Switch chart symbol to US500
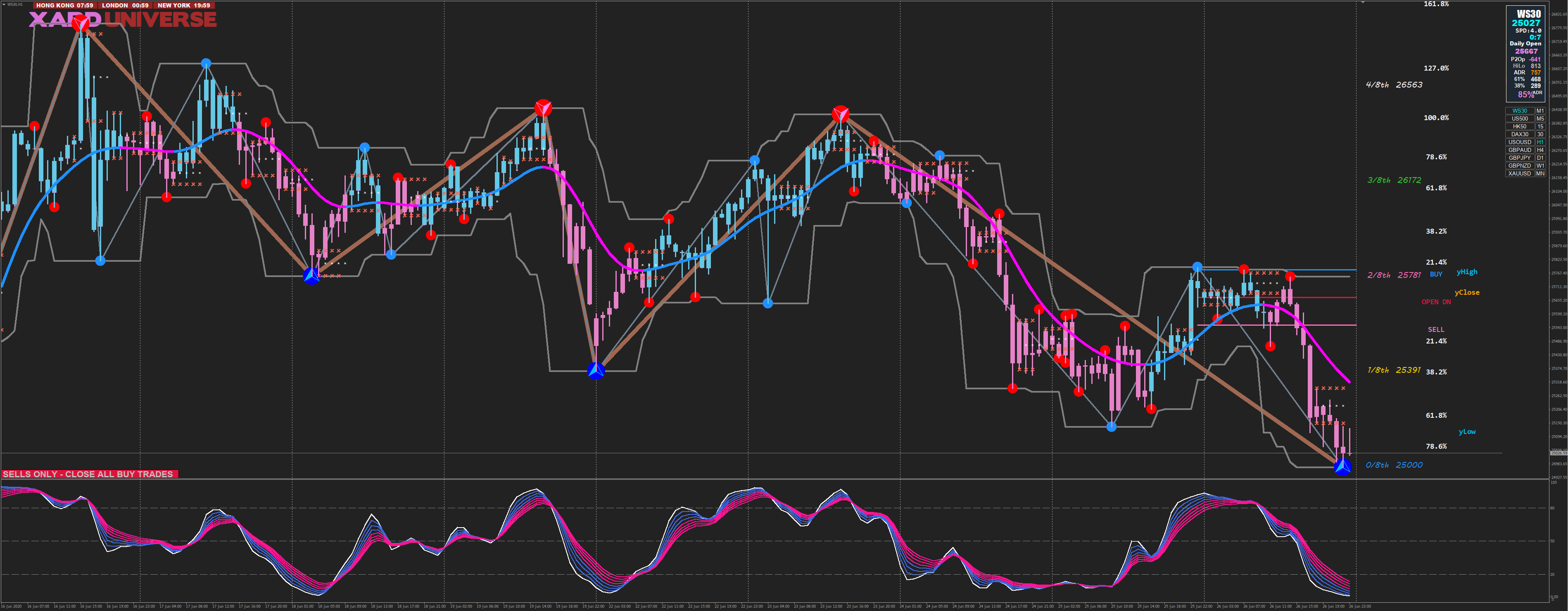 [x=1519, y=118]
